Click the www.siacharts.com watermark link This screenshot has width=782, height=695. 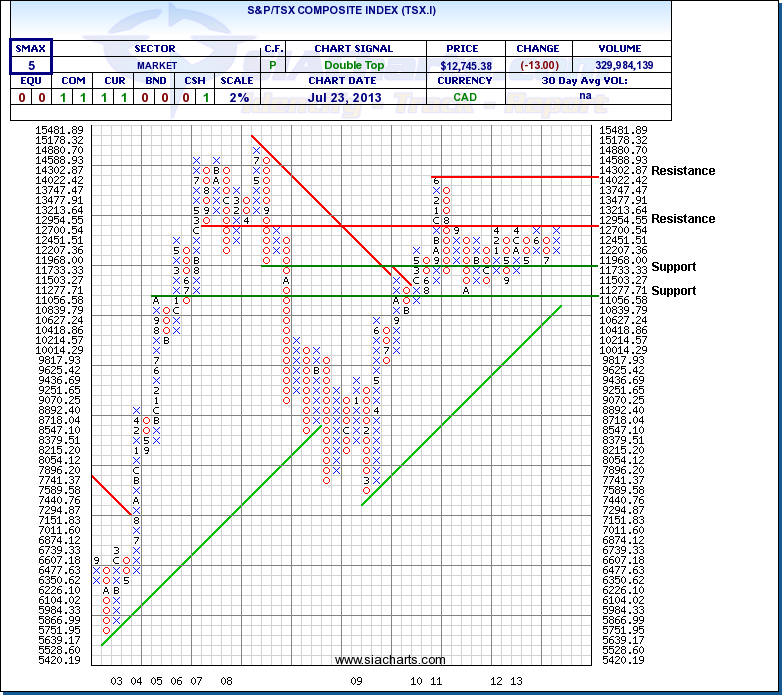tap(390, 660)
